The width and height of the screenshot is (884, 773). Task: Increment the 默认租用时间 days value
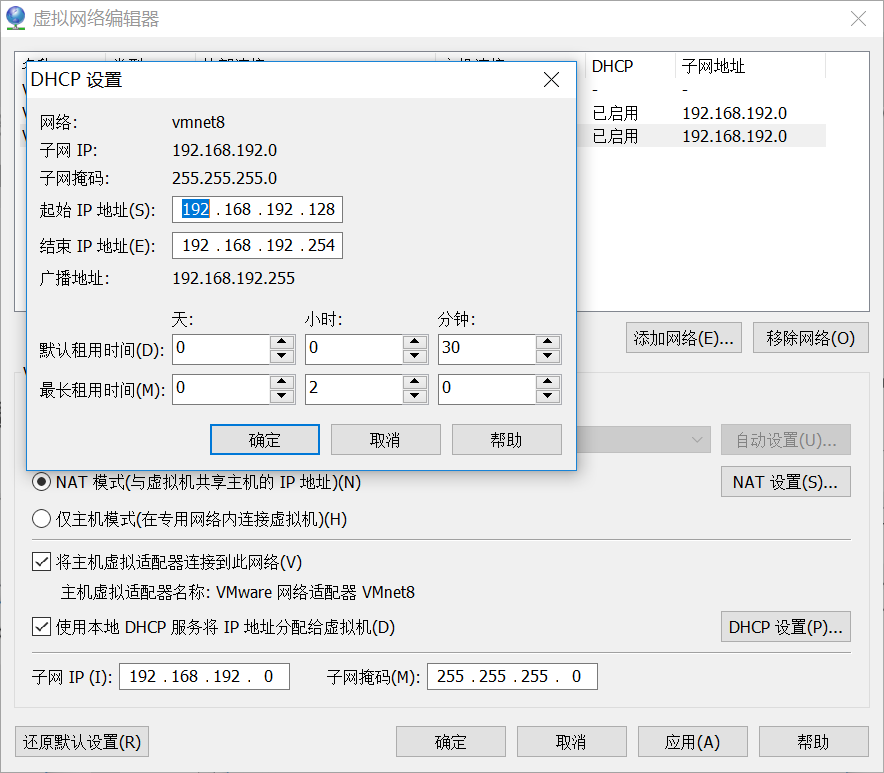[281, 343]
